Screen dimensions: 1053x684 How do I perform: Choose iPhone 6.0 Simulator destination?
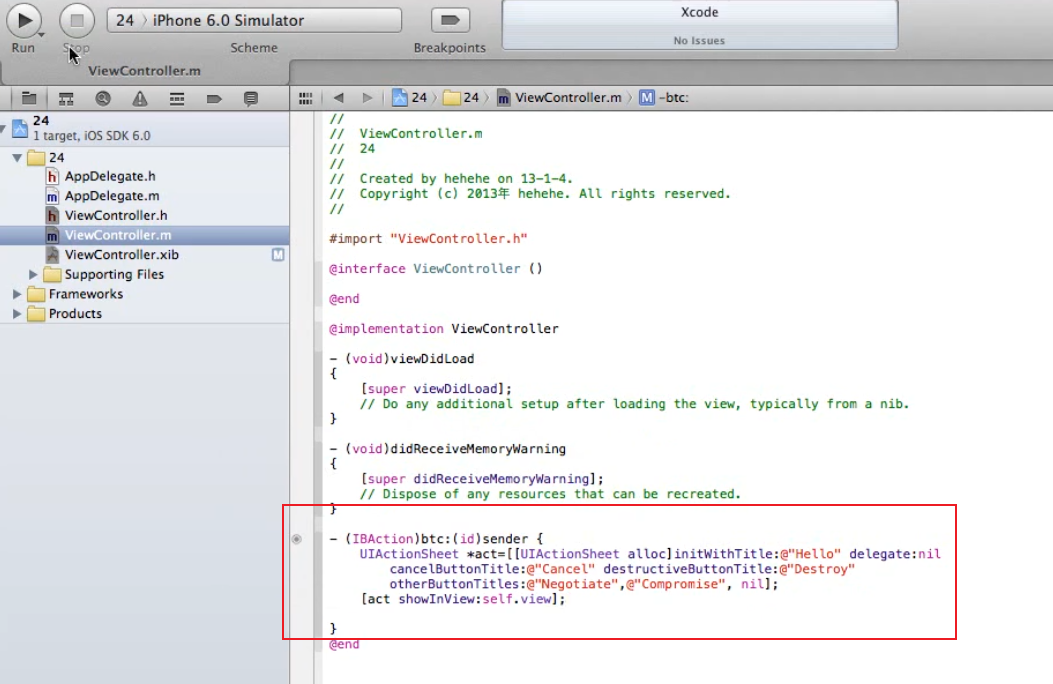[228, 20]
